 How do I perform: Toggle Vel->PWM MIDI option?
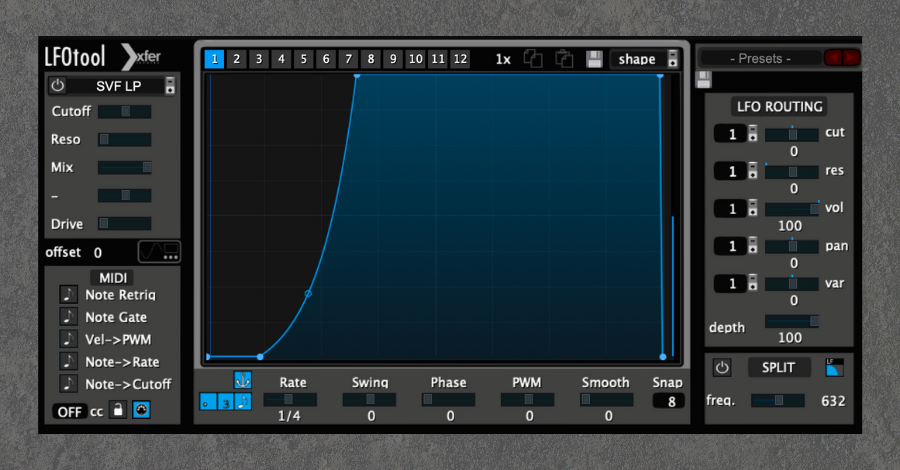pos(68,339)
